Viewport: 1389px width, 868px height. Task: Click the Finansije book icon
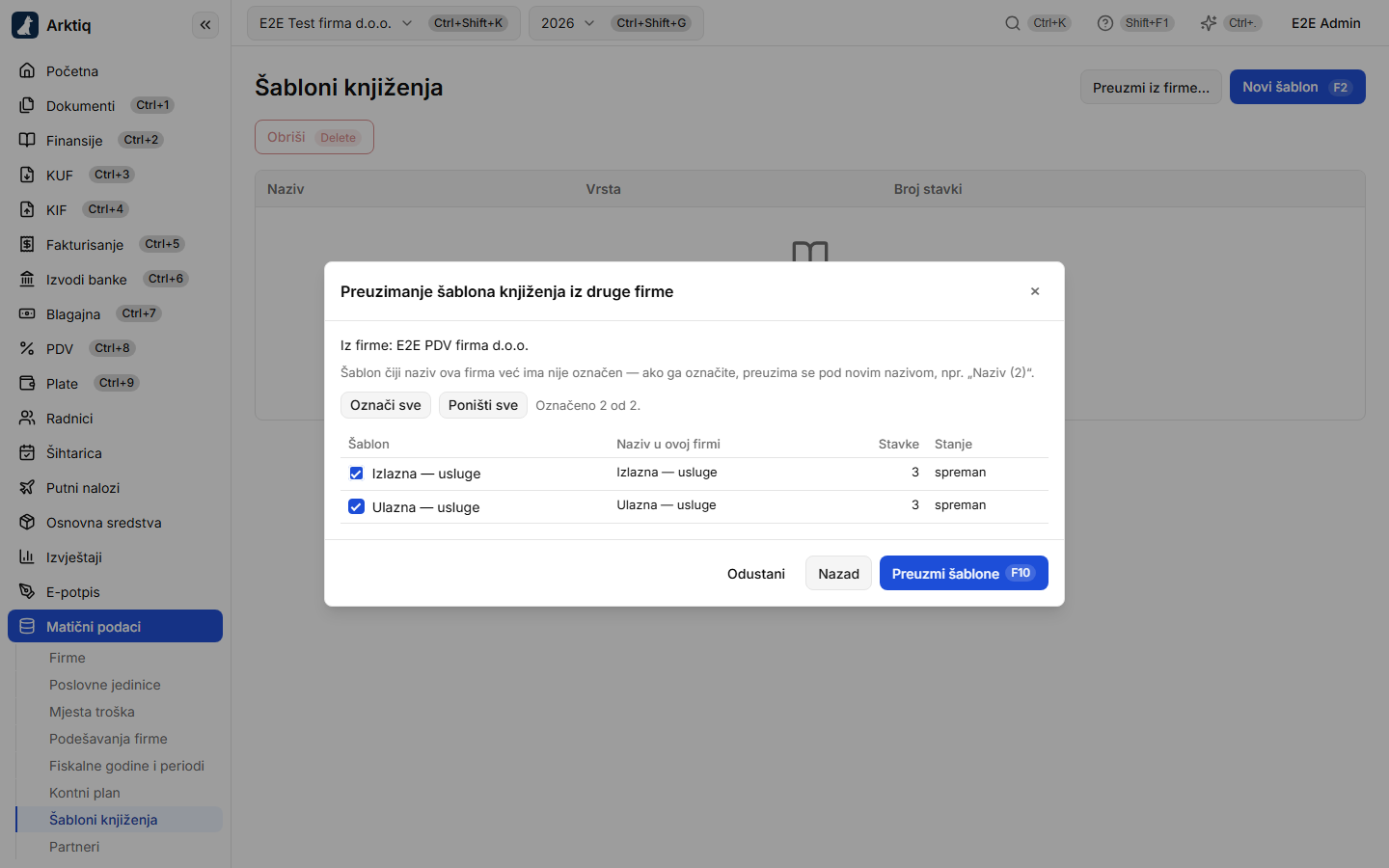tap(27, 140)
